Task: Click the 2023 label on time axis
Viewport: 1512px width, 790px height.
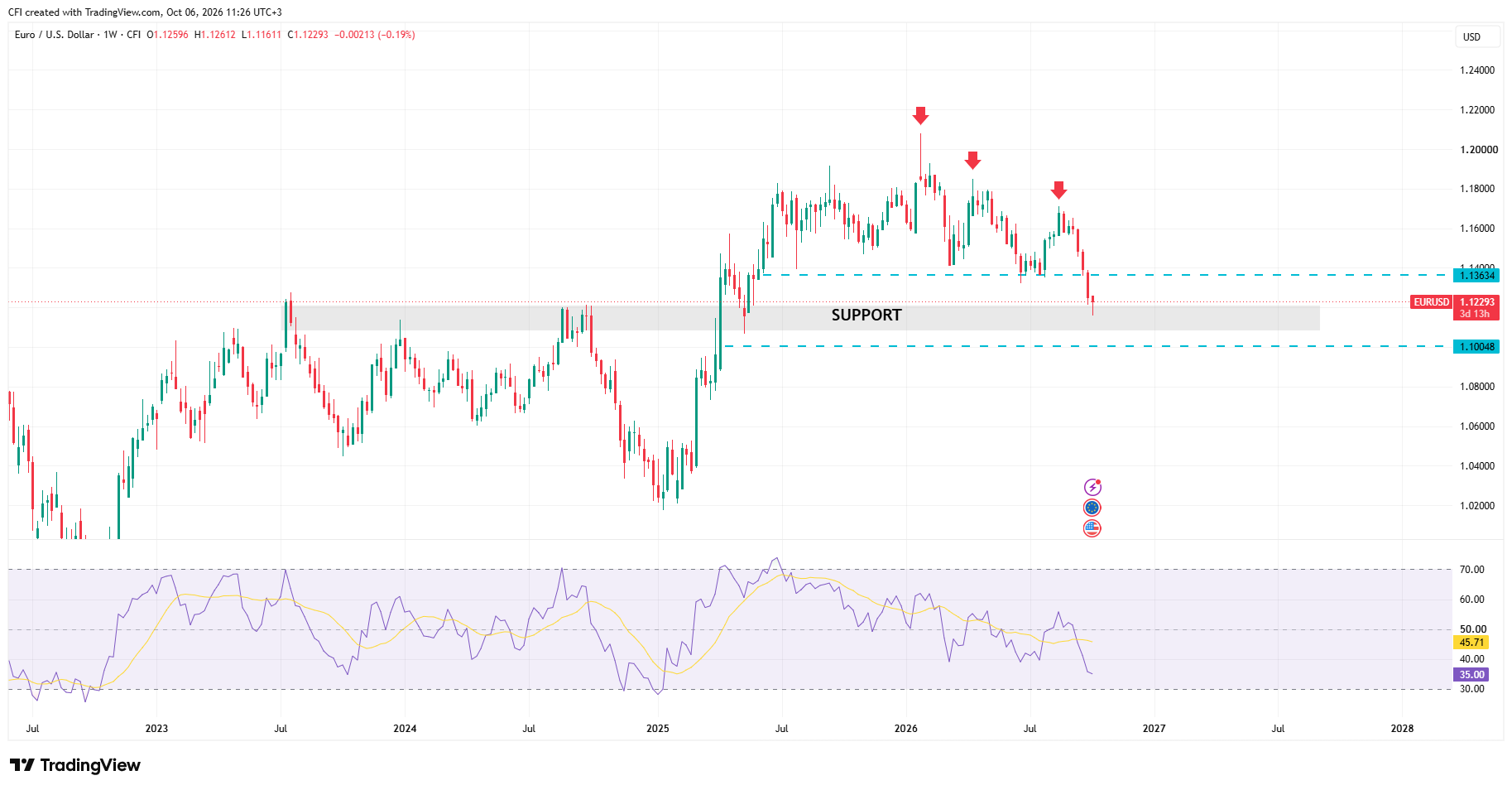Action: pos(156,729)
